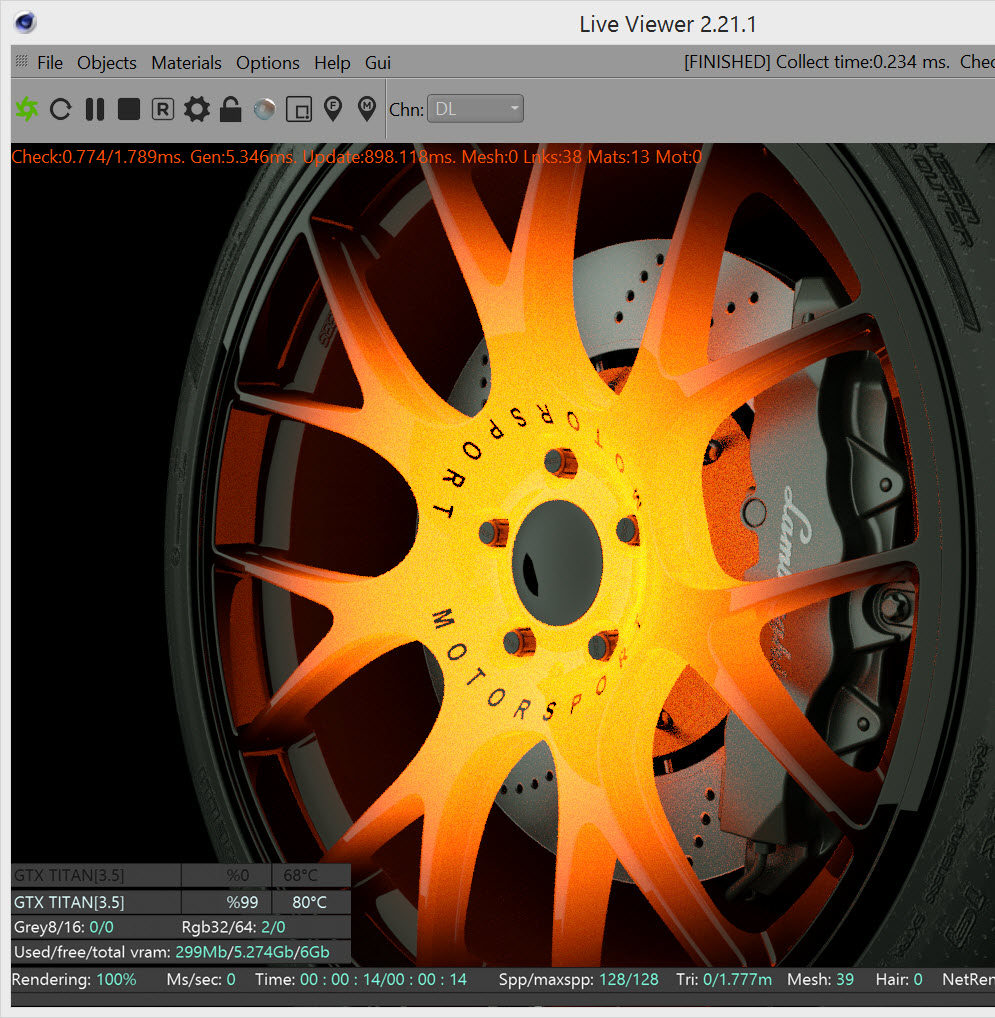Restart the render with the circular arrow icon
The image size is (995, 1018).
coord(60,109)
